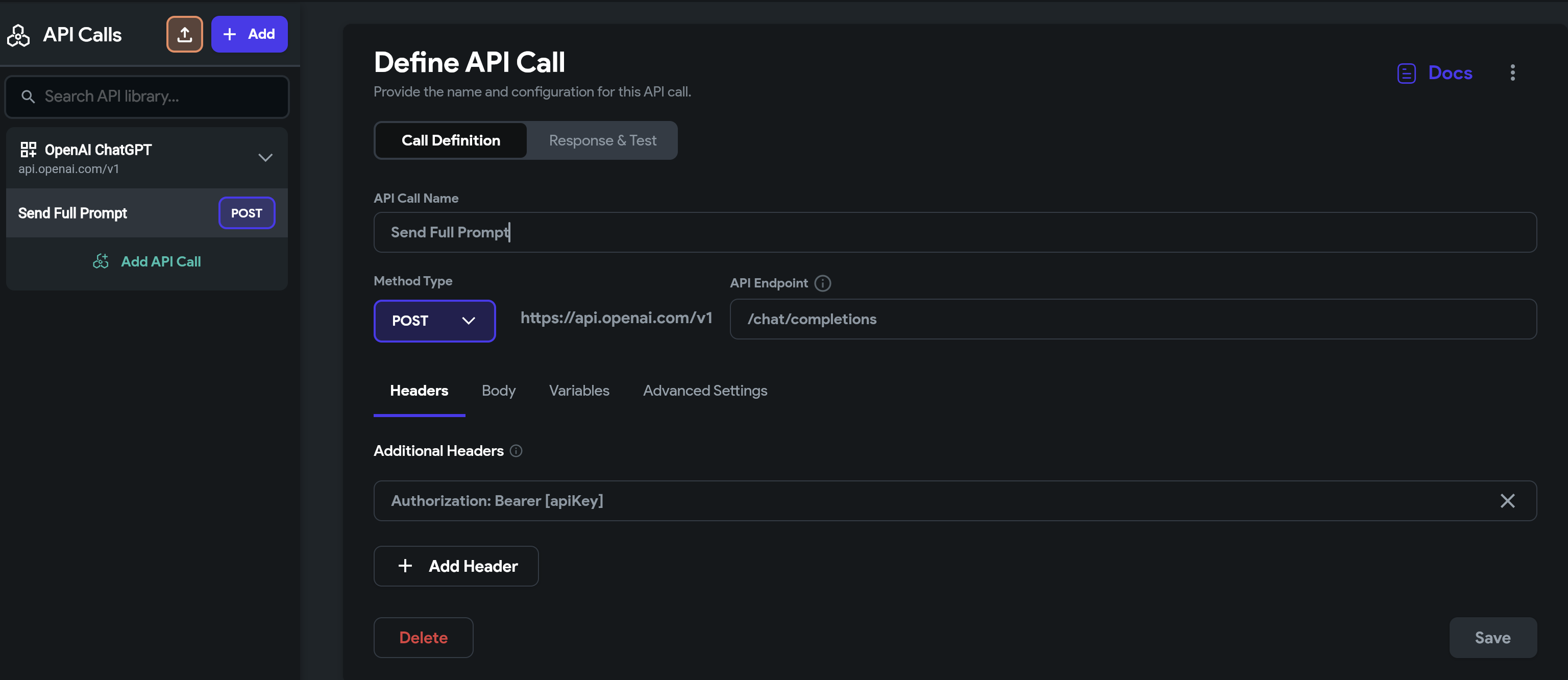Switch to Response & Test tab
Screen dimensions: 1568x680
tap(602, 140)
